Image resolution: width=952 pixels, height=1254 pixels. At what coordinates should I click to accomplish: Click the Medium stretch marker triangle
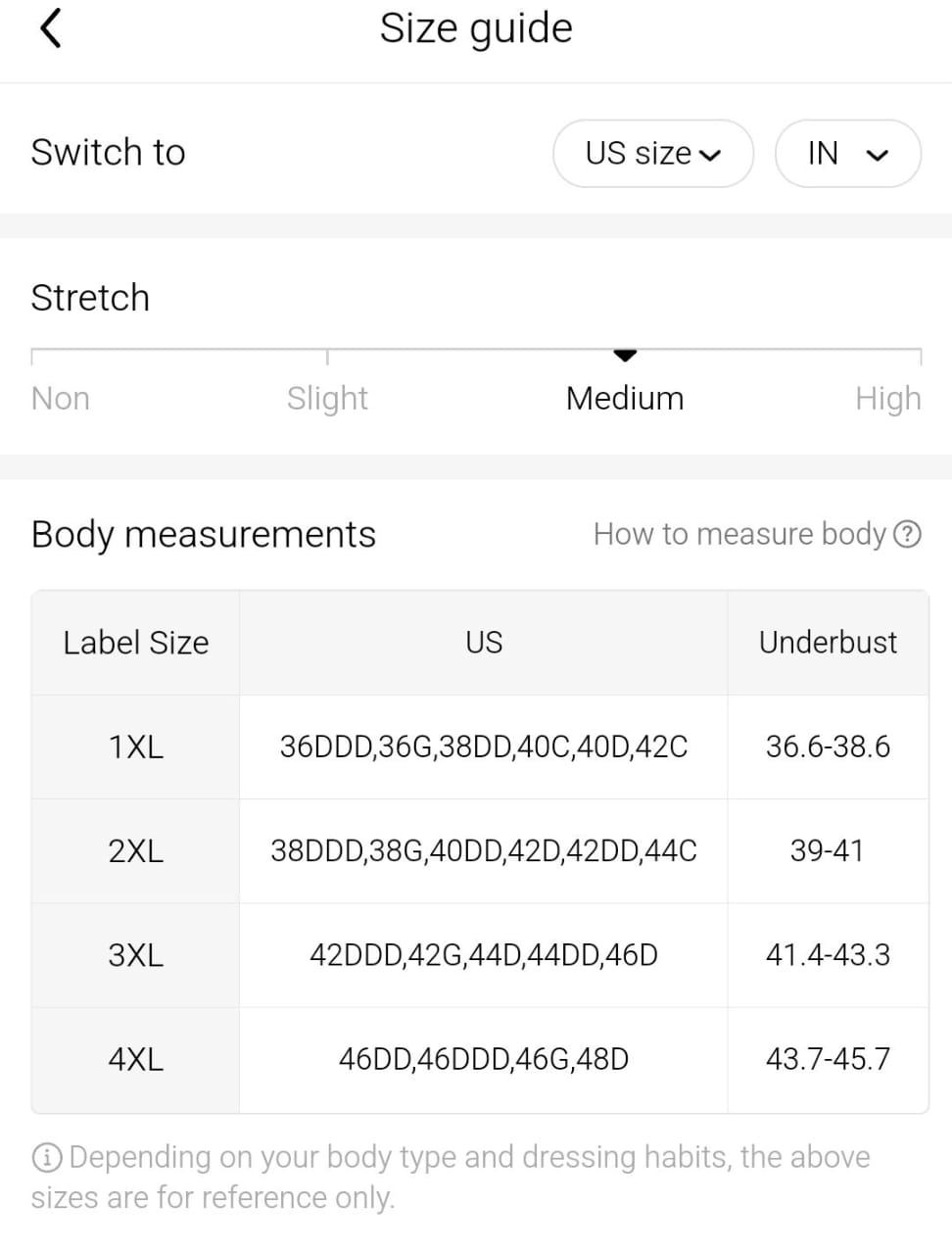(625, 355)
